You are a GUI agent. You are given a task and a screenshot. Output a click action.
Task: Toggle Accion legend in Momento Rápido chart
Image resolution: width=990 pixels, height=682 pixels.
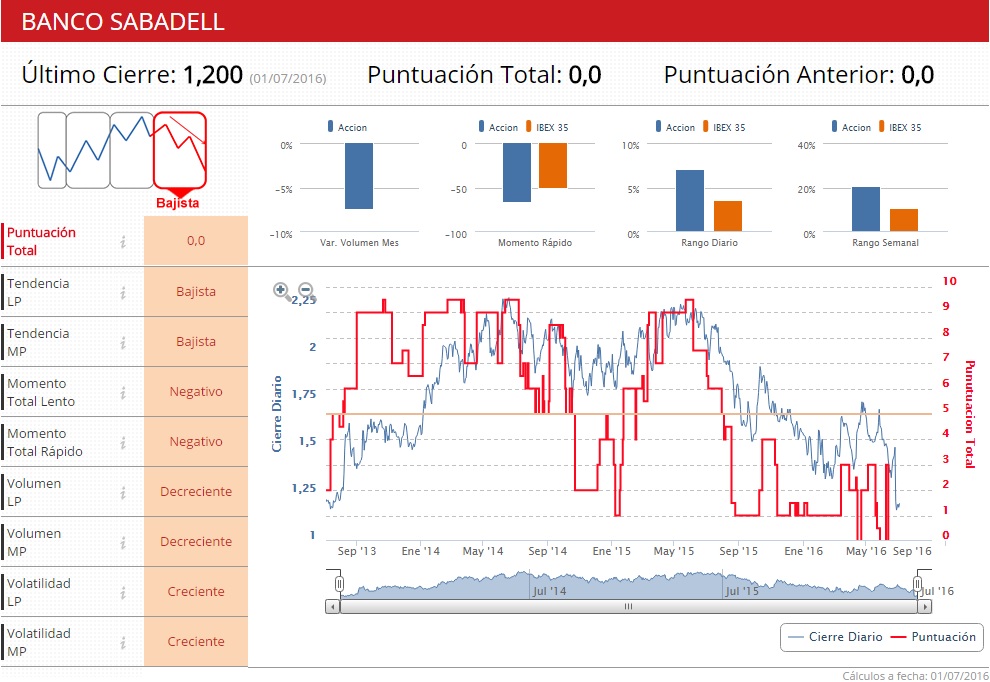coord(498,127)
